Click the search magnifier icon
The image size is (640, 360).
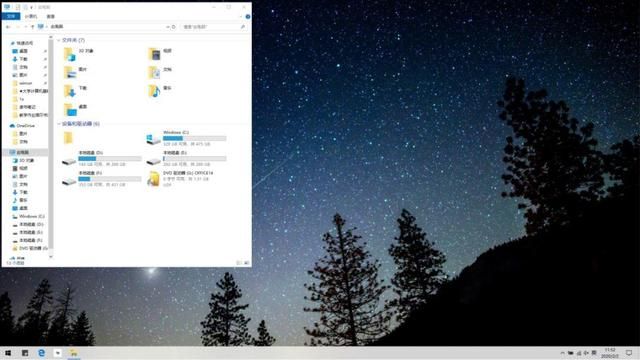(x=243, y=27)
